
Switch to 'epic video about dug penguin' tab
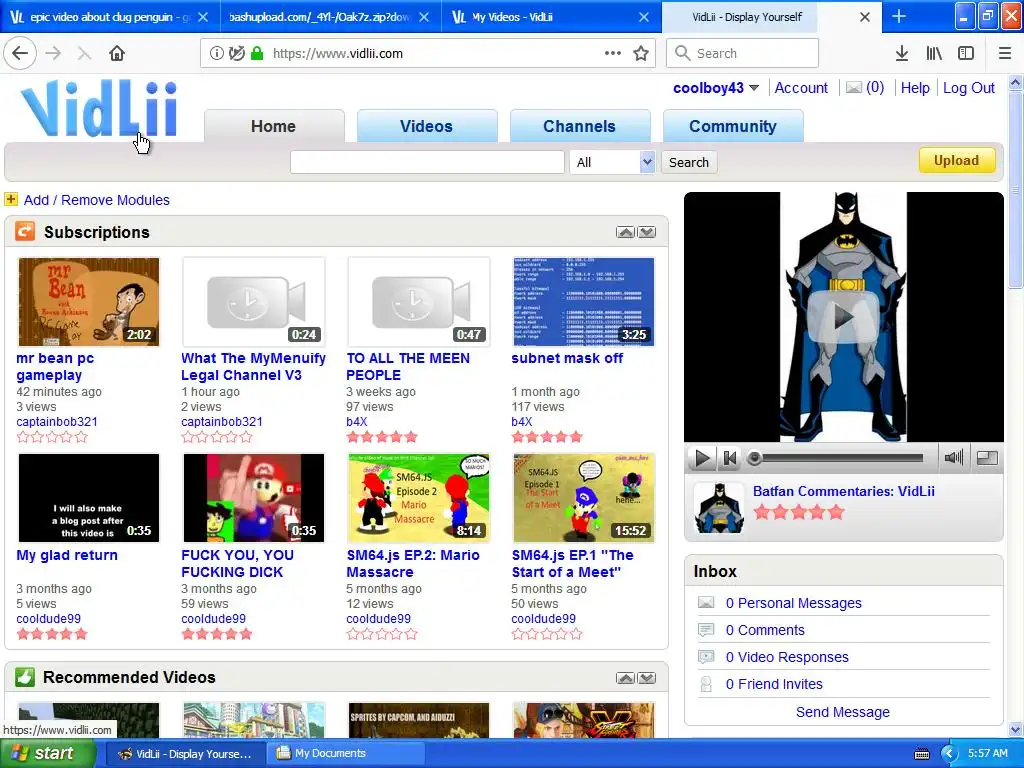(x=110, y=17)
